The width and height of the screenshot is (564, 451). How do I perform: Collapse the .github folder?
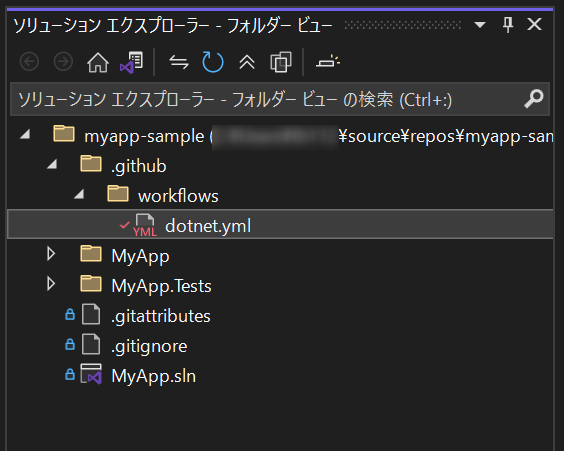pos(52,165)
